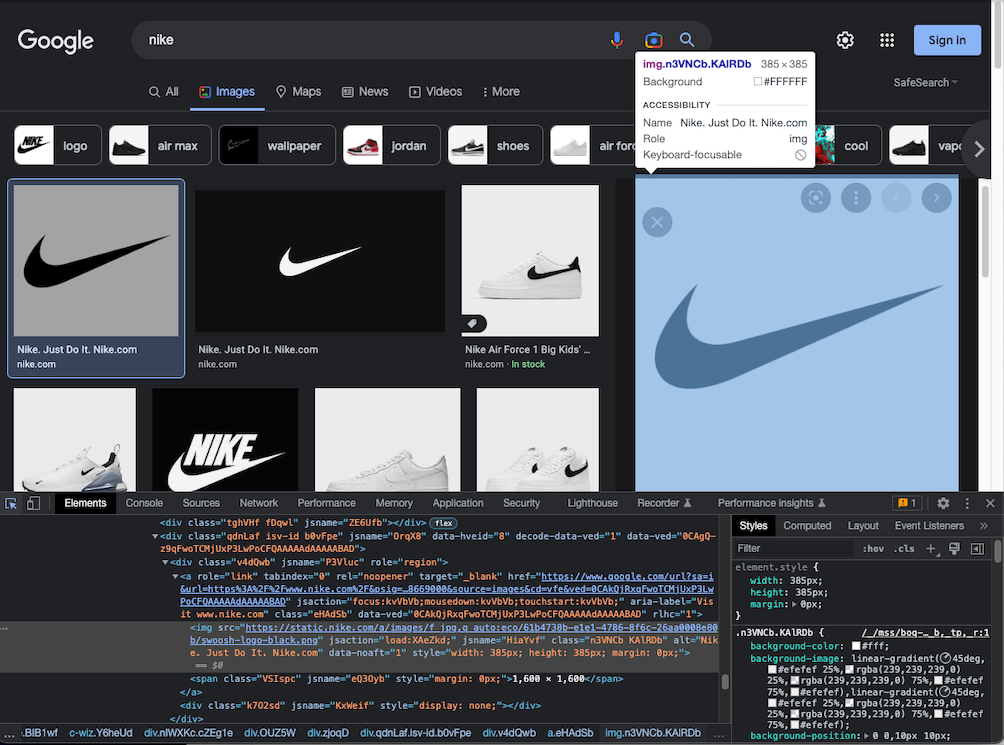Image resolution: width=1004 pixels, height=745 pixels.
Task: Switch to the Maps search tab
Action: [298, 92]
